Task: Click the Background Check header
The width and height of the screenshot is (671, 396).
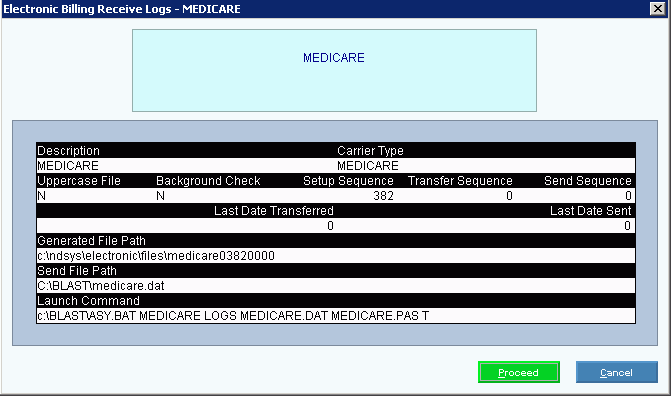Action: point(208,181)
